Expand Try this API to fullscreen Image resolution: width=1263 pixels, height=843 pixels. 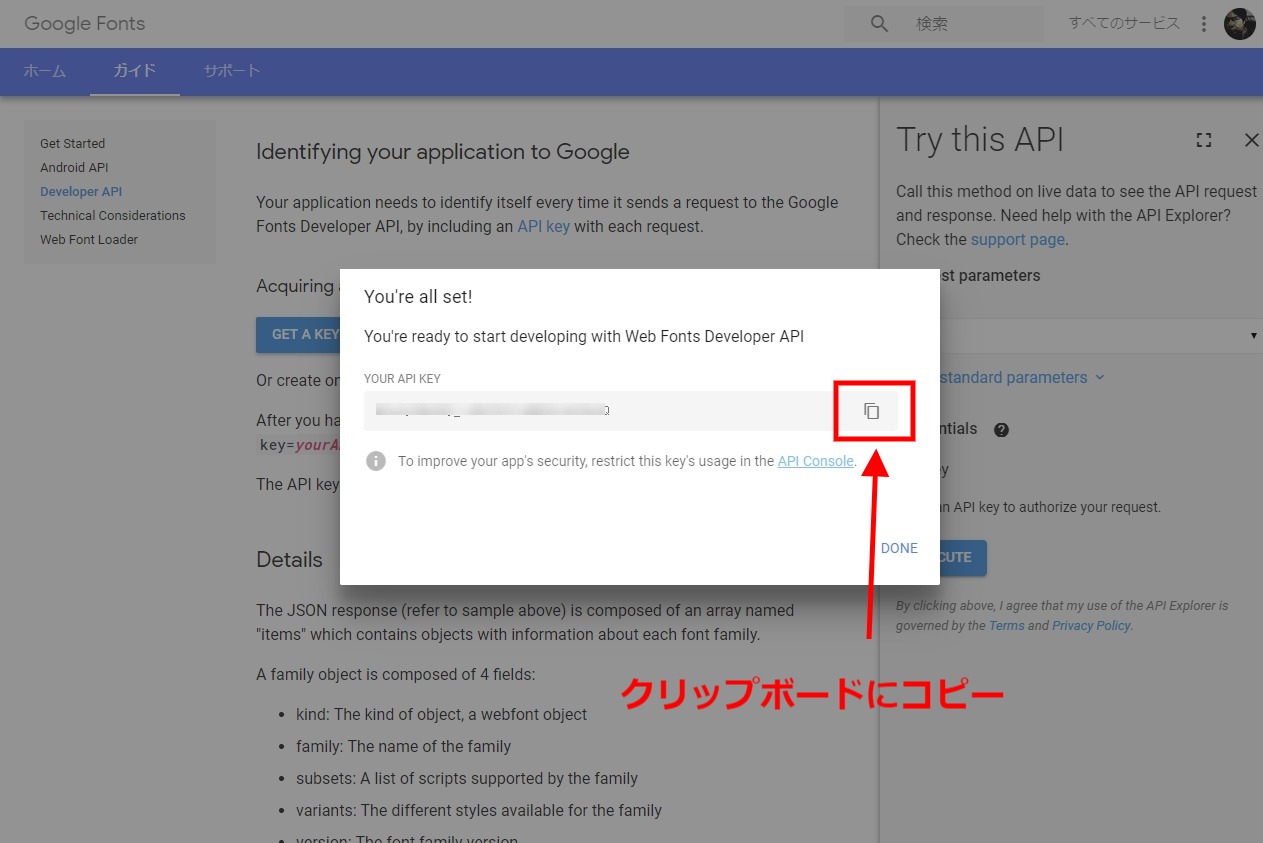(x=1204, y=141)
